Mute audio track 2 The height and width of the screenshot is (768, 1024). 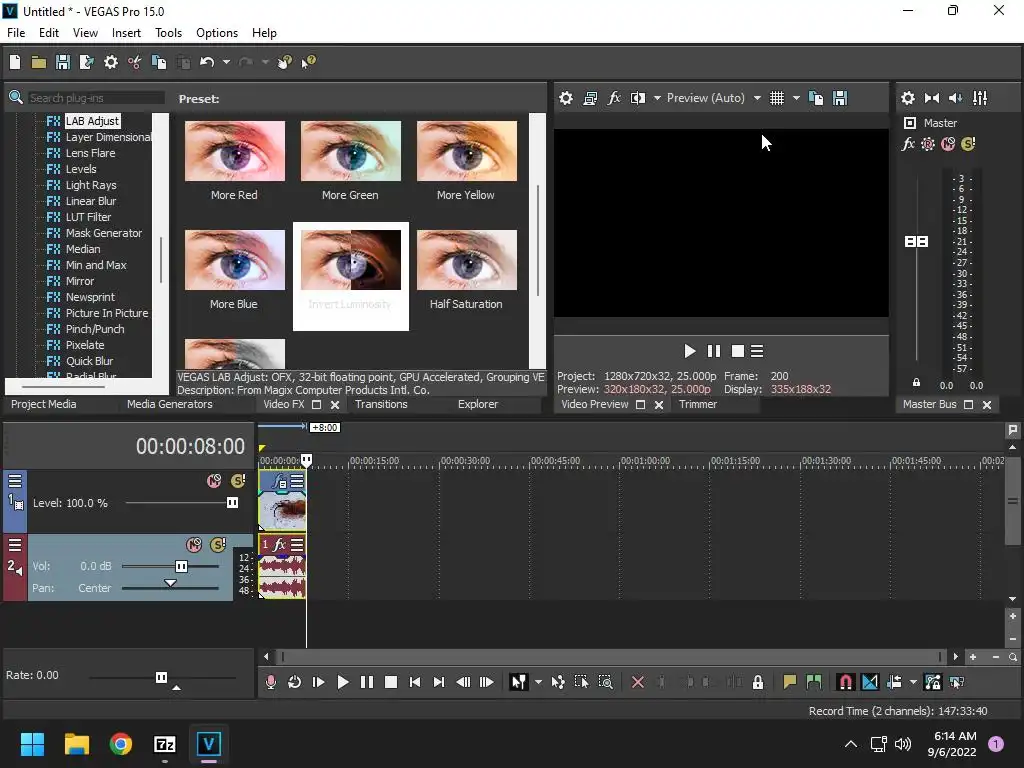pos(194,545)
